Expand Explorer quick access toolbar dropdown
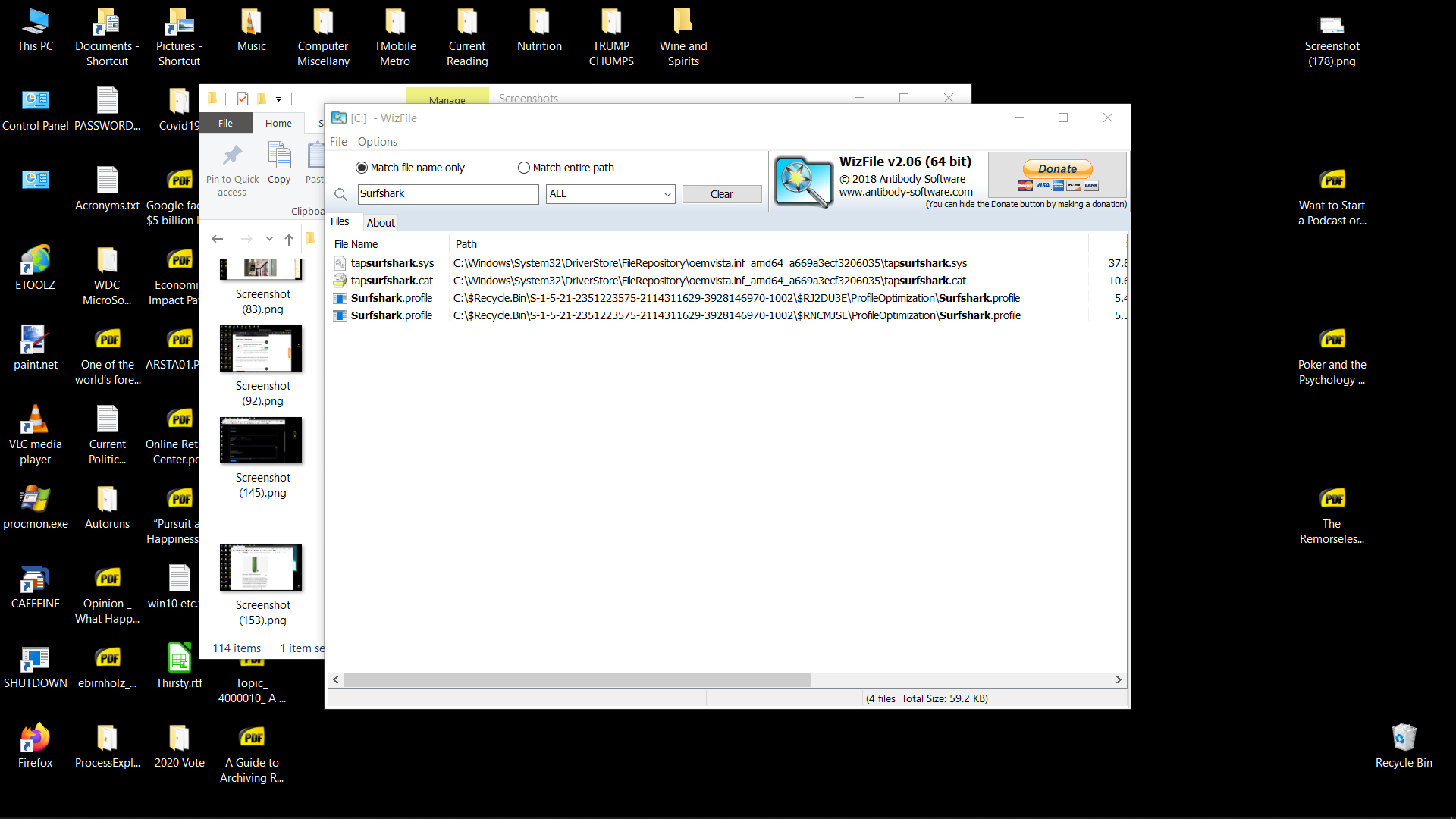Viewport: 1456px width, 819px height. pyautogui.click(x=279, y=99)
